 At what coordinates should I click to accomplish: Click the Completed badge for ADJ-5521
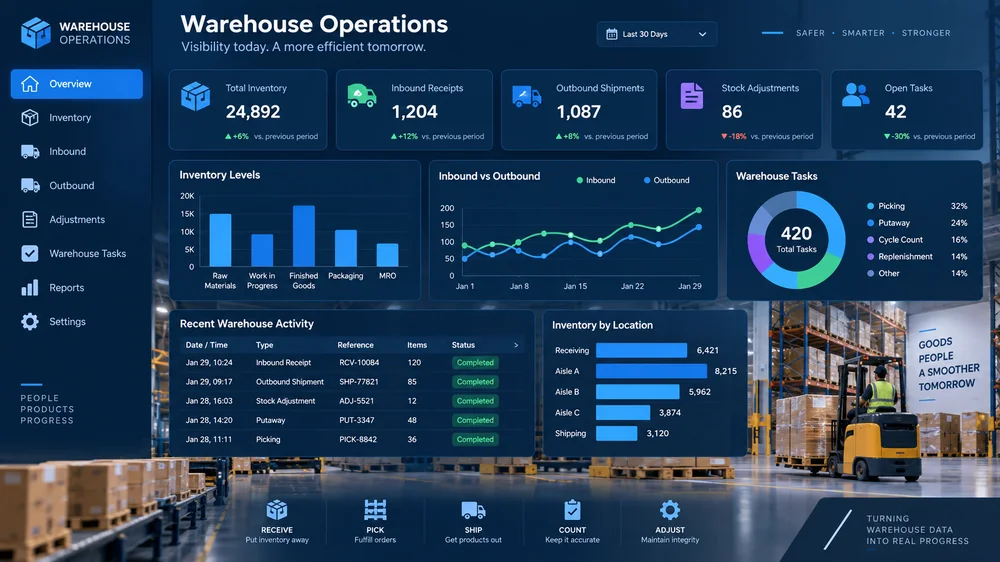tap(475, 401)
